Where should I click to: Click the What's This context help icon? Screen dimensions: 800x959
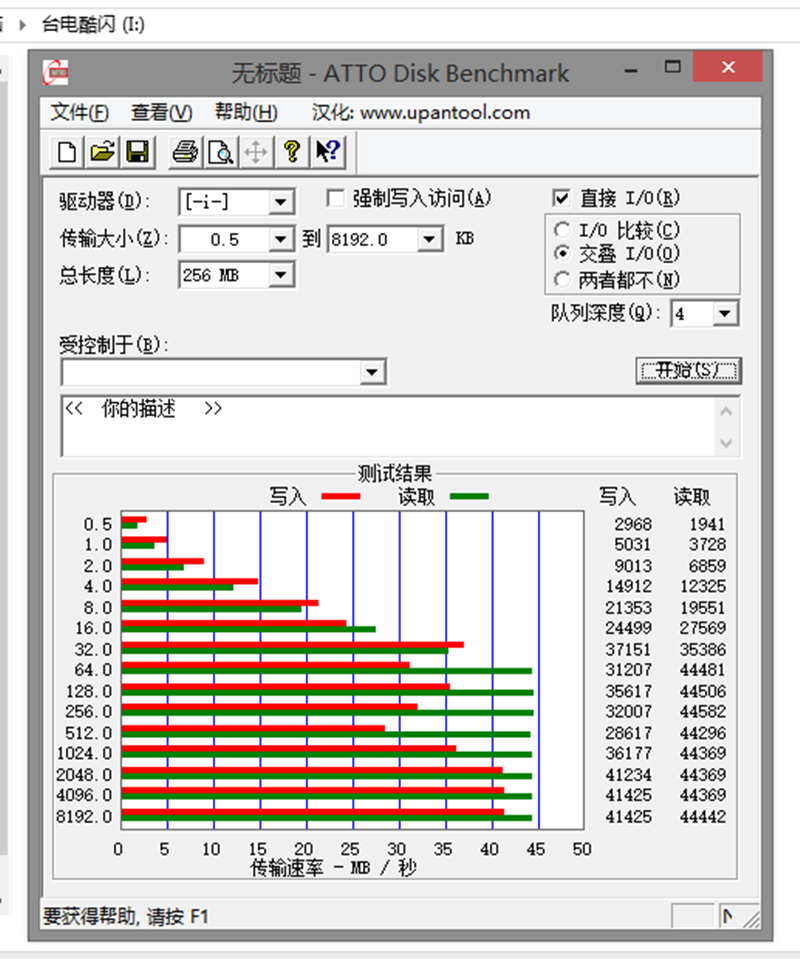pyautogui.click(x=328, y=152)
